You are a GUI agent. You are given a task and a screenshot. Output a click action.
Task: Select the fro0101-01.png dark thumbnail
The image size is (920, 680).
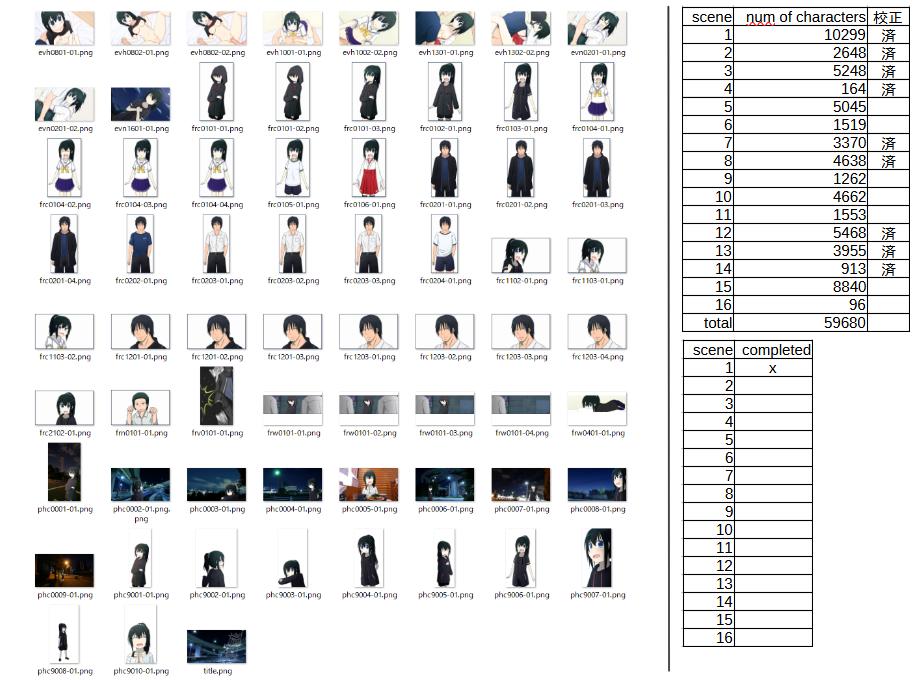216,396
